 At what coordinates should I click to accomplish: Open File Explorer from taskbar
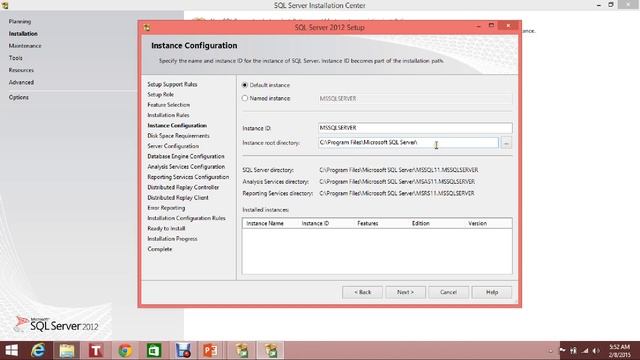[67, 351]
